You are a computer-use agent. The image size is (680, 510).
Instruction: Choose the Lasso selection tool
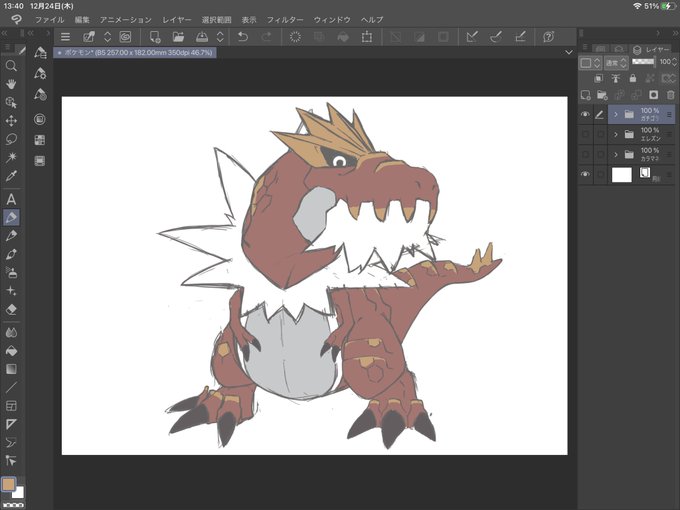point(11,139)
